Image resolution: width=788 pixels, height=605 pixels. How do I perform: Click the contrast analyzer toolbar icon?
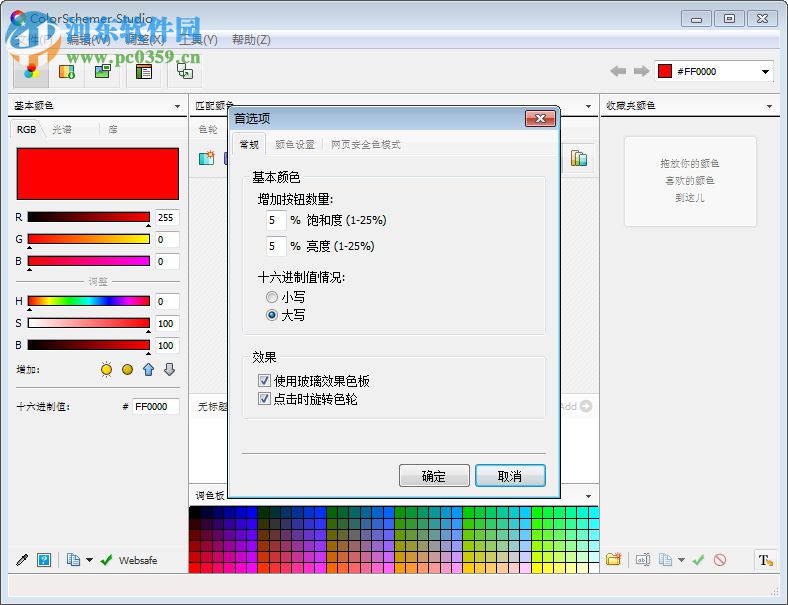pyautogui.click(x=185, y=71)
